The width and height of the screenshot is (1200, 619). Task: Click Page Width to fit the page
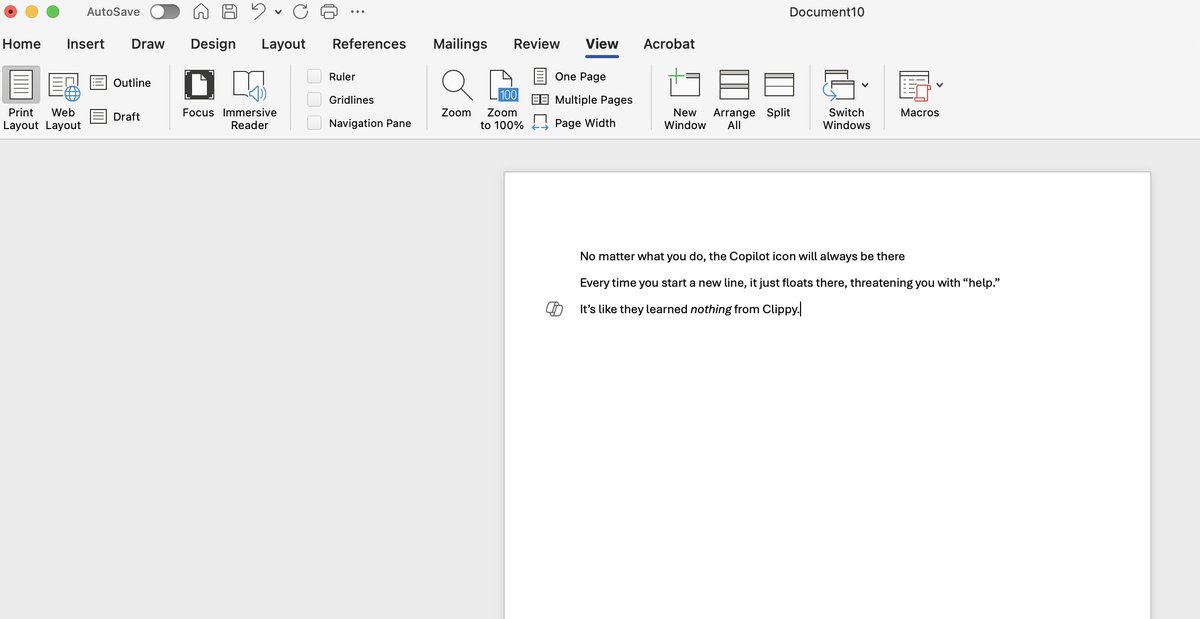583,122
